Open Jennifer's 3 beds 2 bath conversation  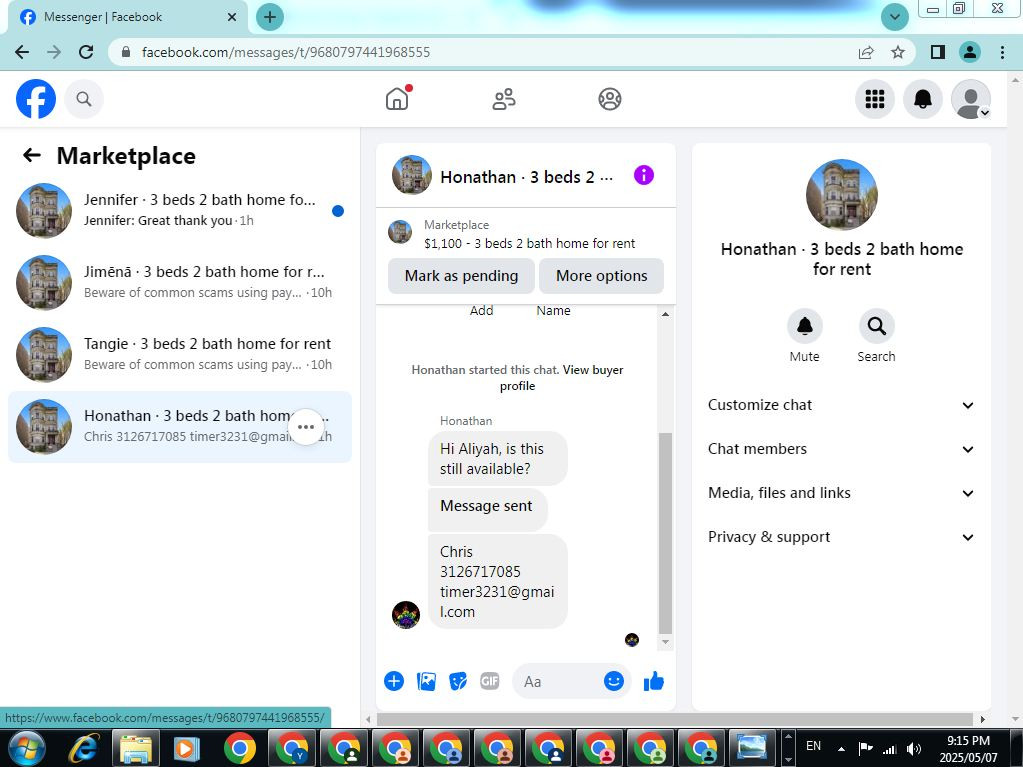pyautogui.click(x=179, y=210)
